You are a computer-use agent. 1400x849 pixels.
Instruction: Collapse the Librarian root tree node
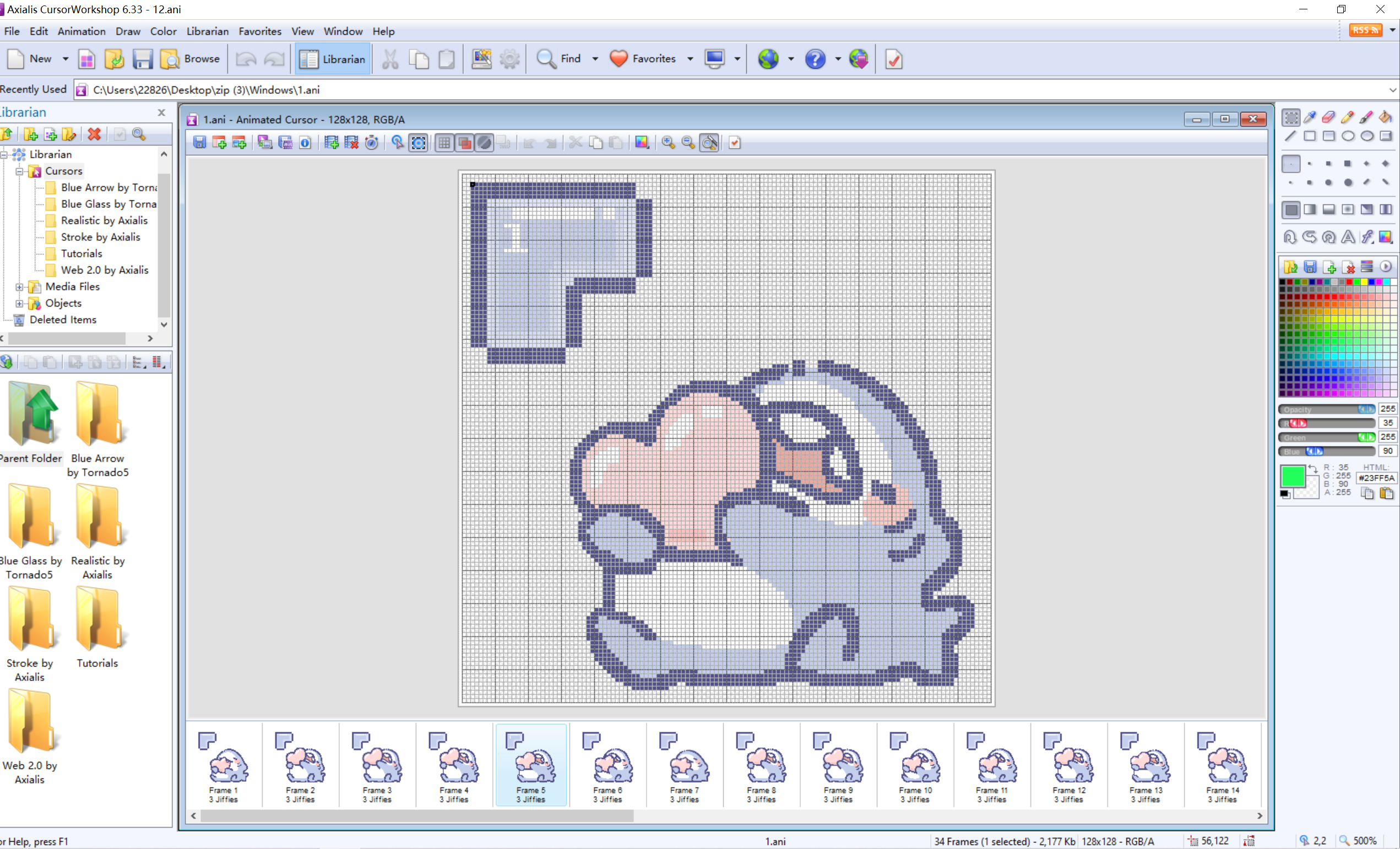tap(3, 155)
